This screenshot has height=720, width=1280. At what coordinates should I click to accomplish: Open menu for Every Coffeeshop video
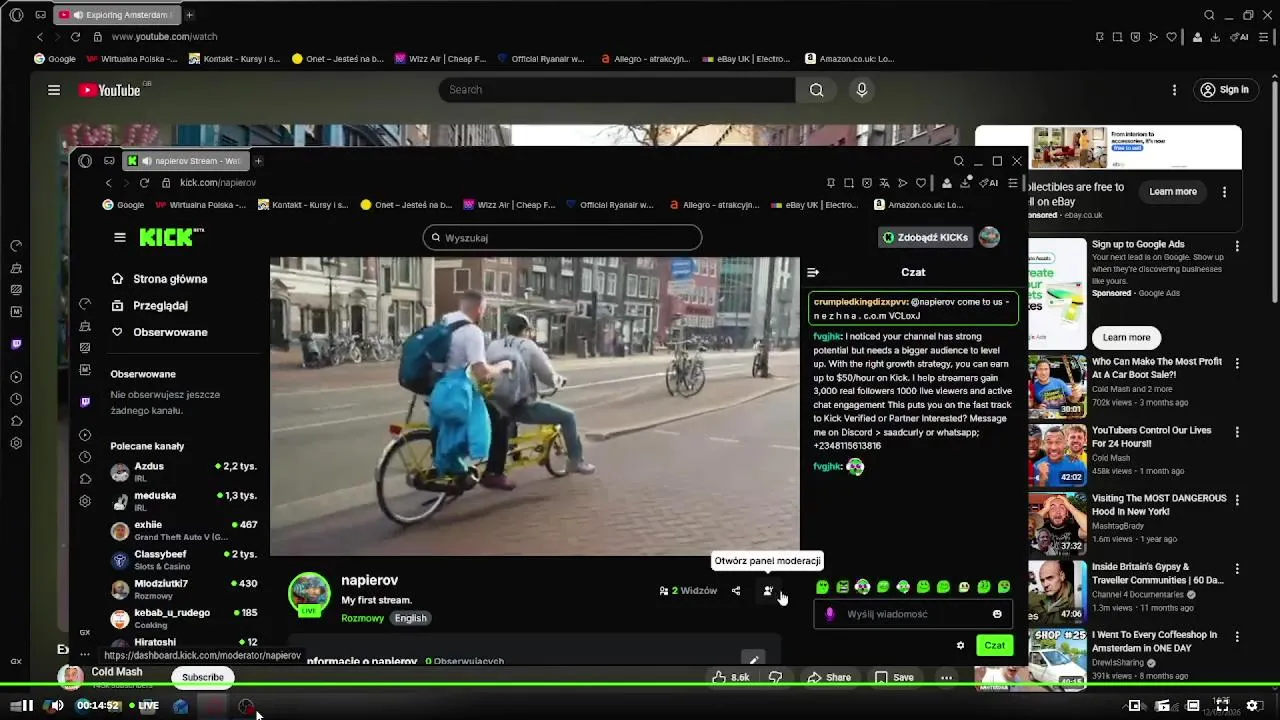coord(1237,636)
